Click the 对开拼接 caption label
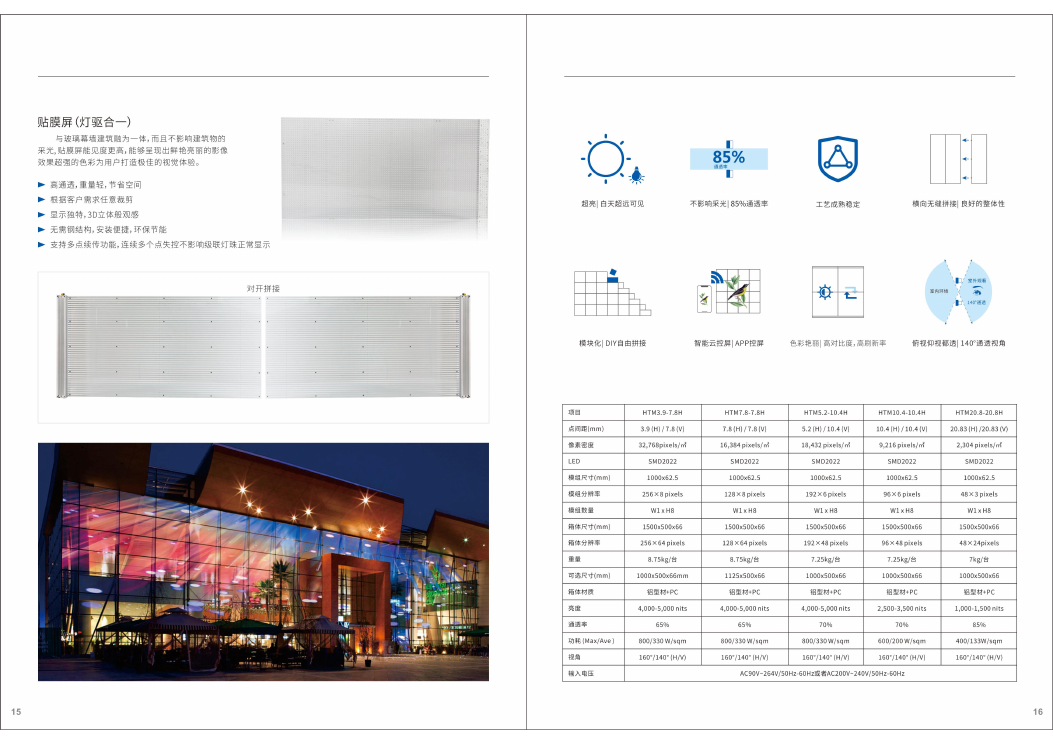Screen dimensions: 1053x745 [263, 288]
